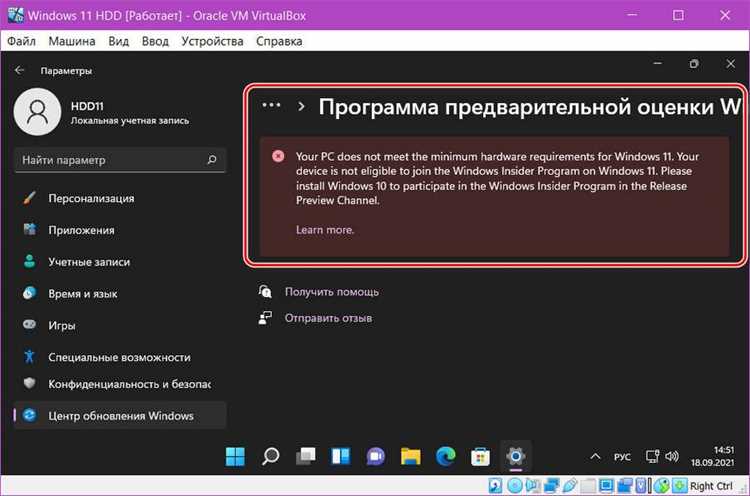Open the Windows Start button in taskbar

click(x=235, y=457)
